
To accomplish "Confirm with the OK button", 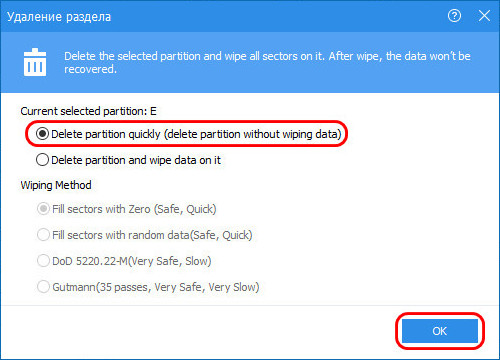I will click(x=440, y=331).
